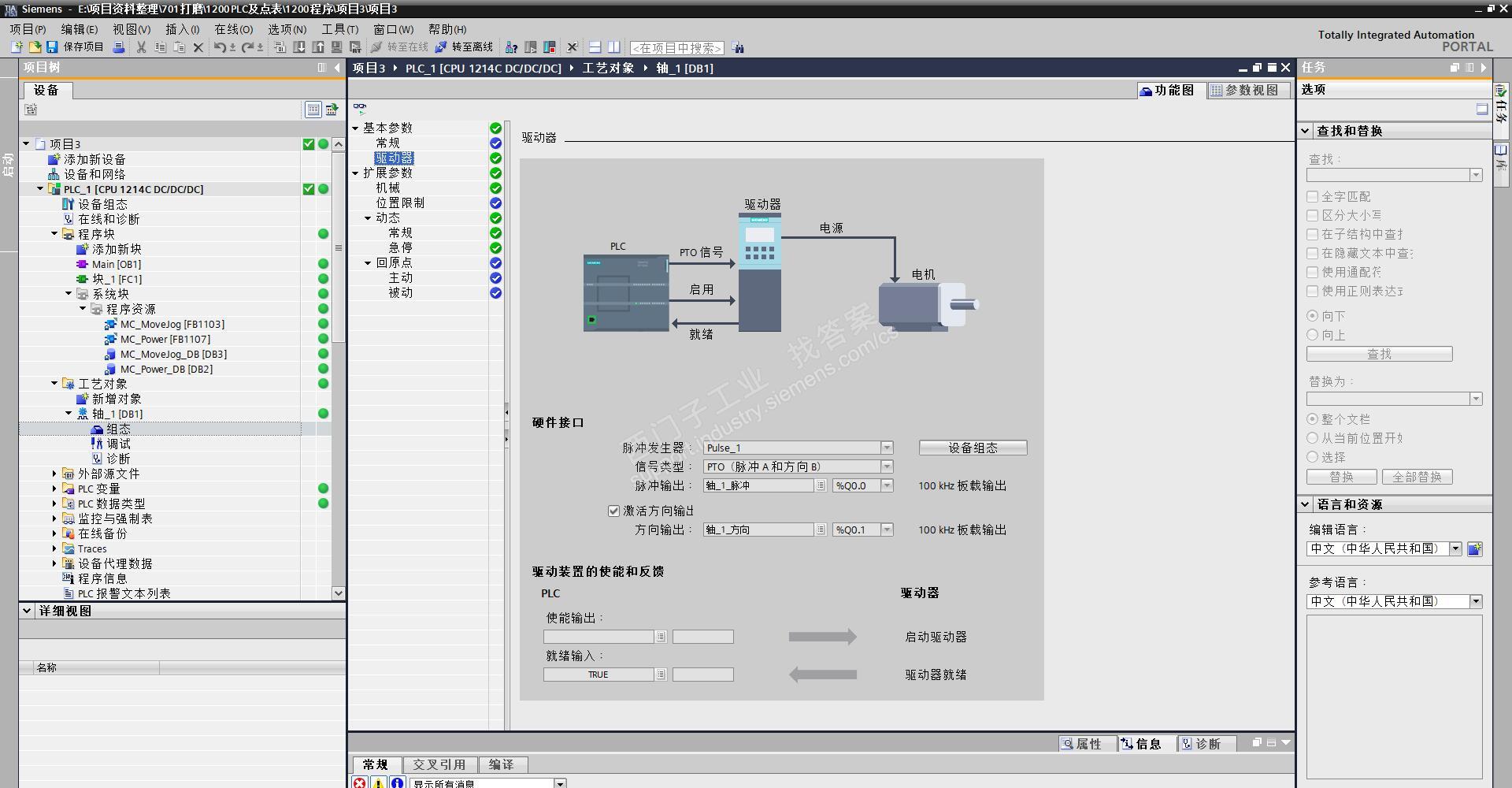This screenshot has width=1512, height=788.
Task: Check the 在子结构中查找 option
Action: click(x=1312, y=234)
